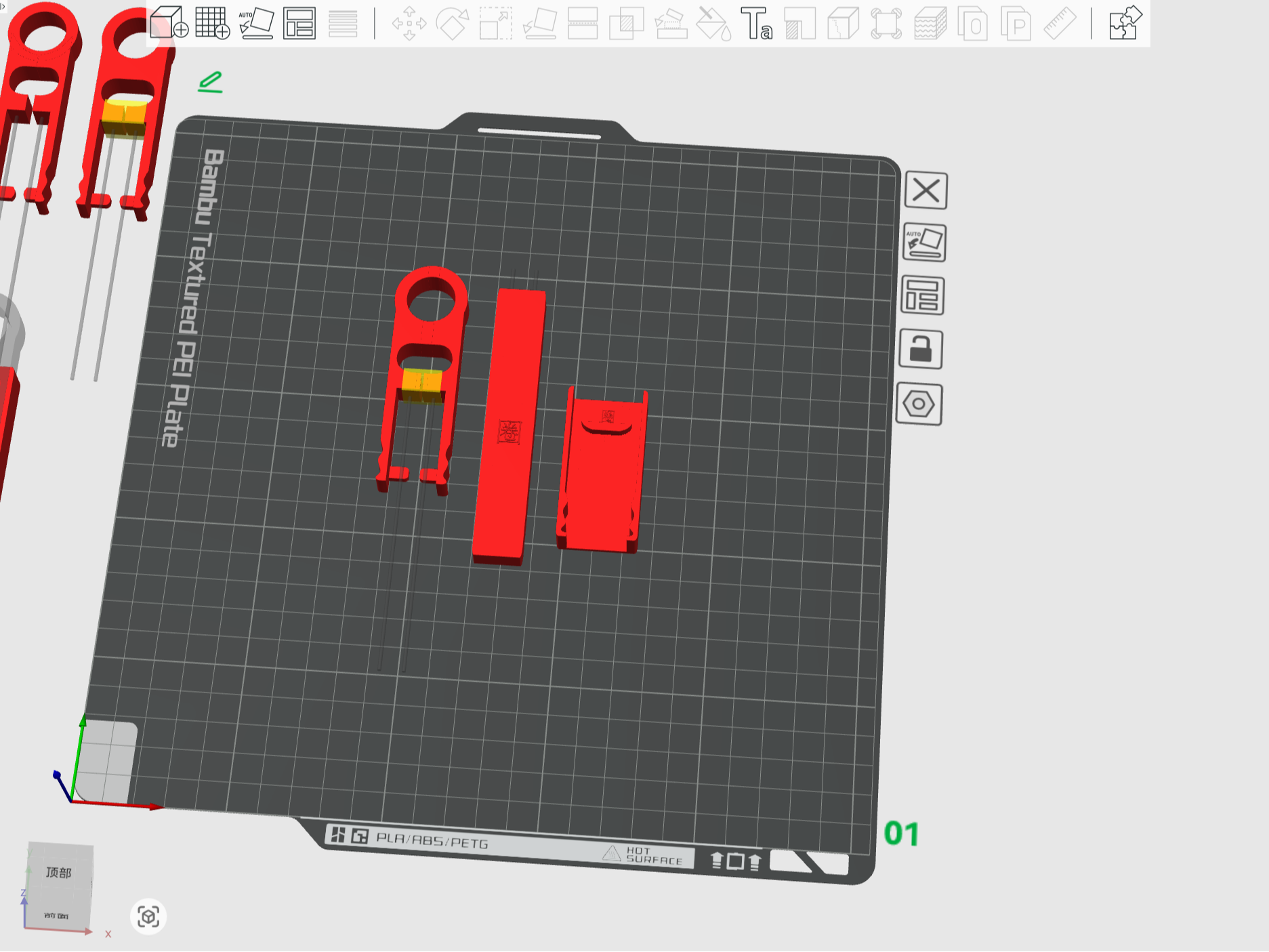The height and width of the screenshot is (952, 1269).
Task: Open the Mesh boolean tool
Action: point(627,24)
